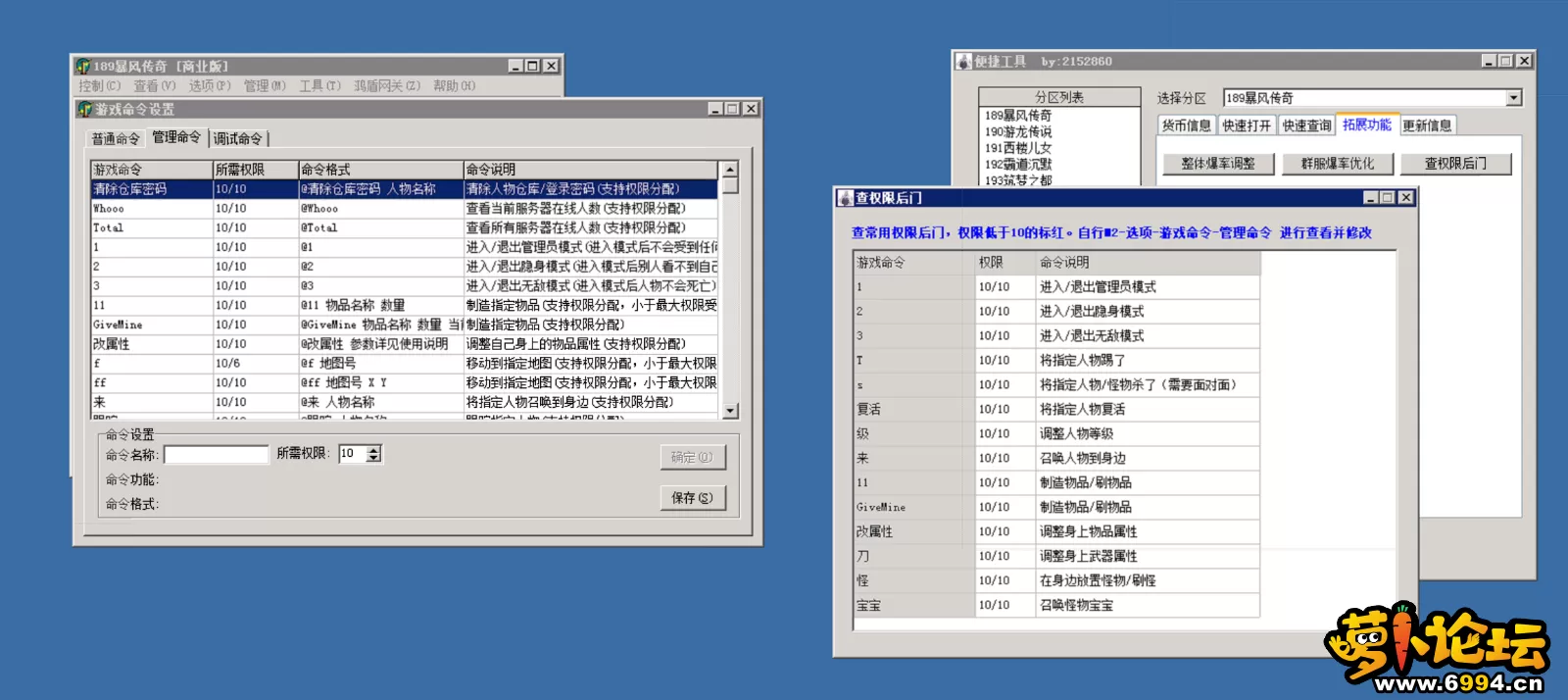Click the command list scrollbar down arrow
1568x700 pixels.
click(x=729, y=411)
